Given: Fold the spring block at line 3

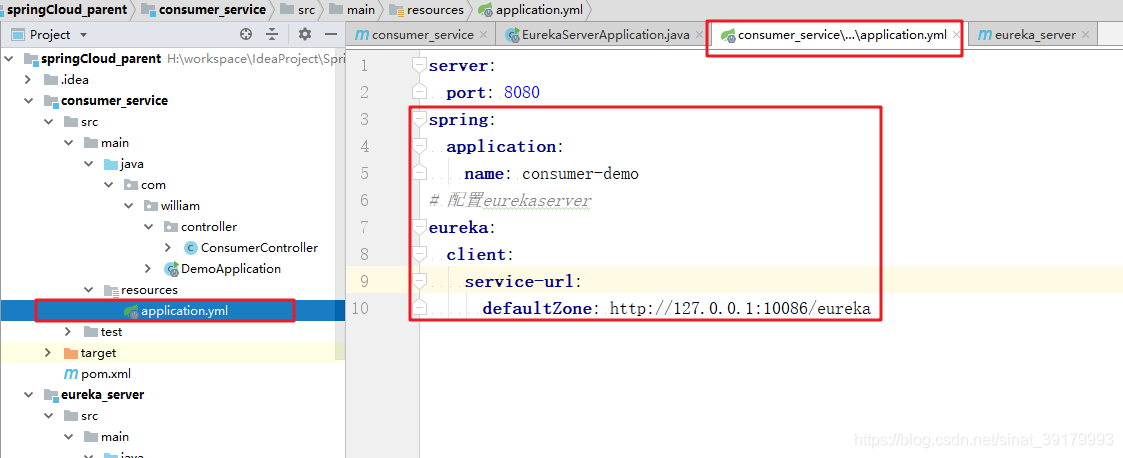Looking at the screenshot, I should [419, 120].
